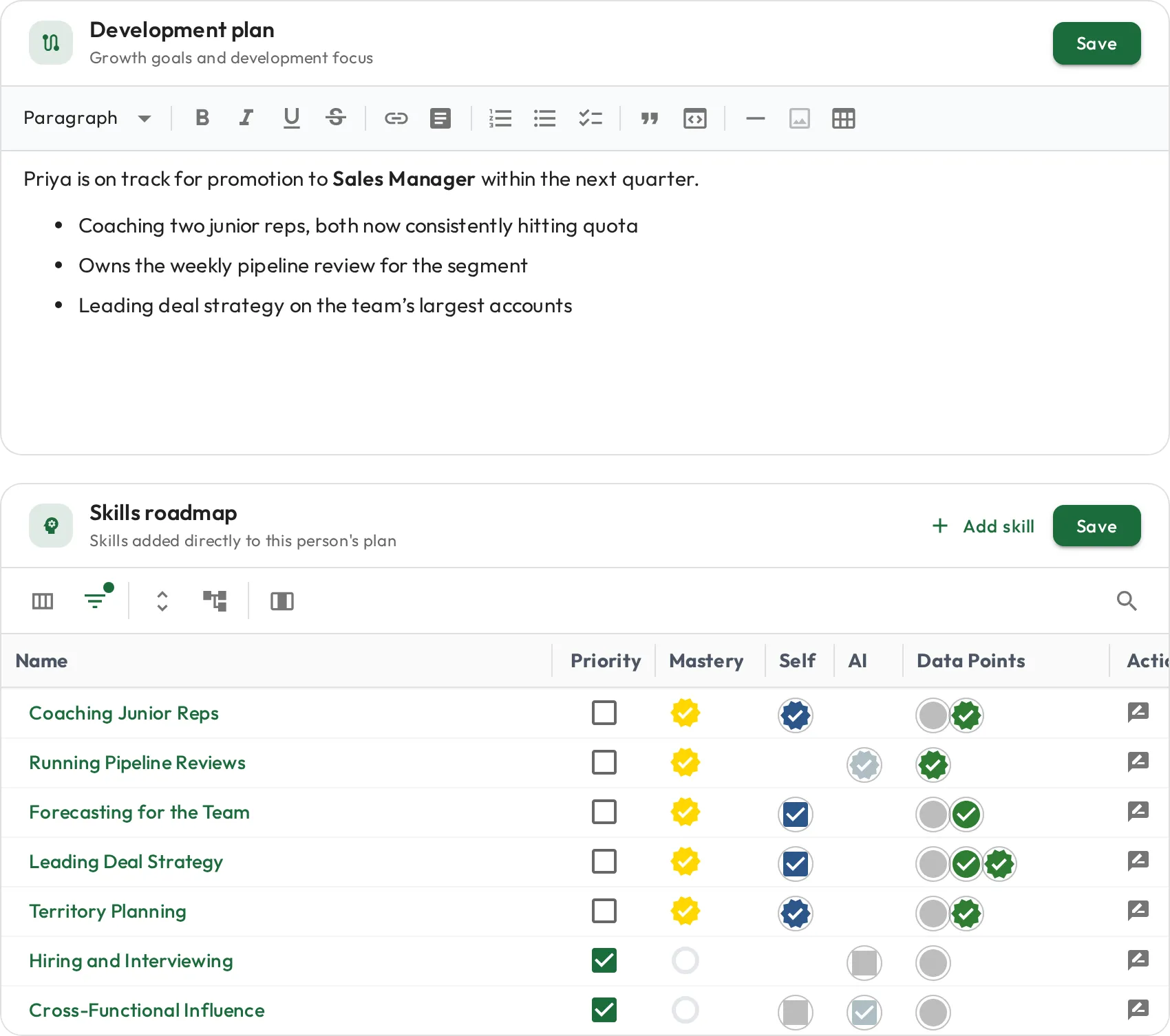
Task: Create a numbered list
Action: coord(500,118)
